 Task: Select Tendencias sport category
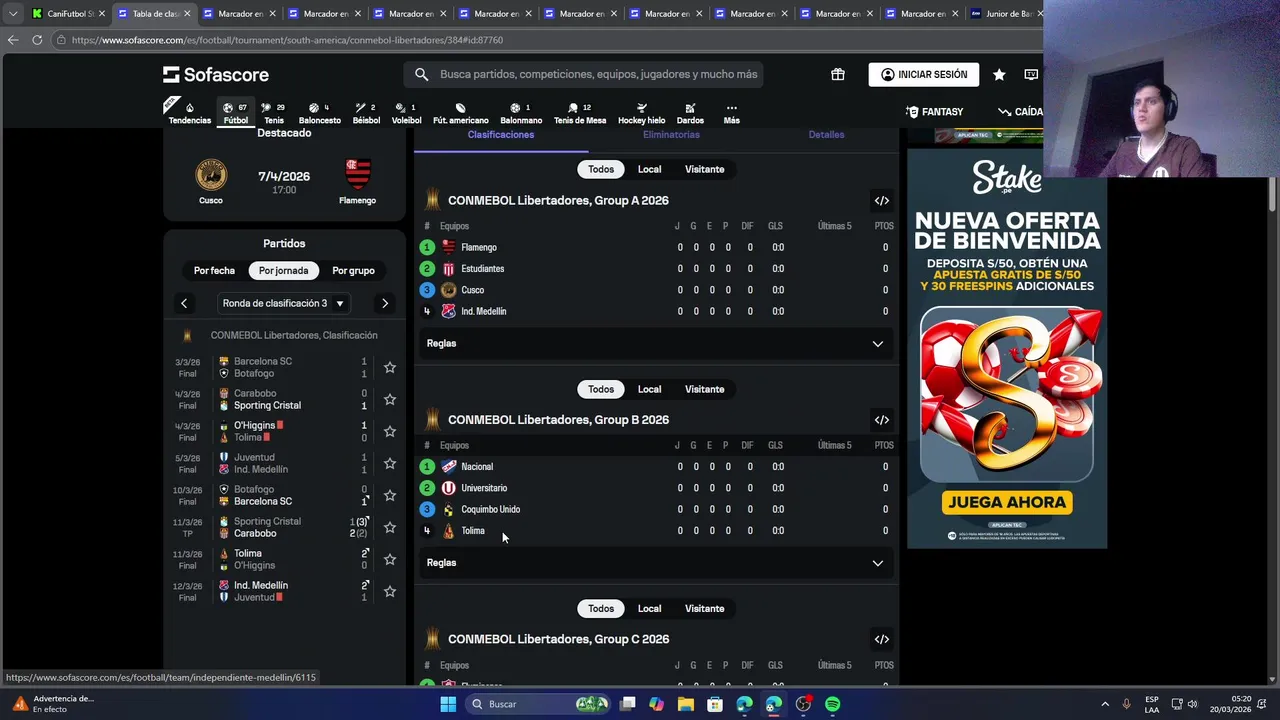coord(189,113)
